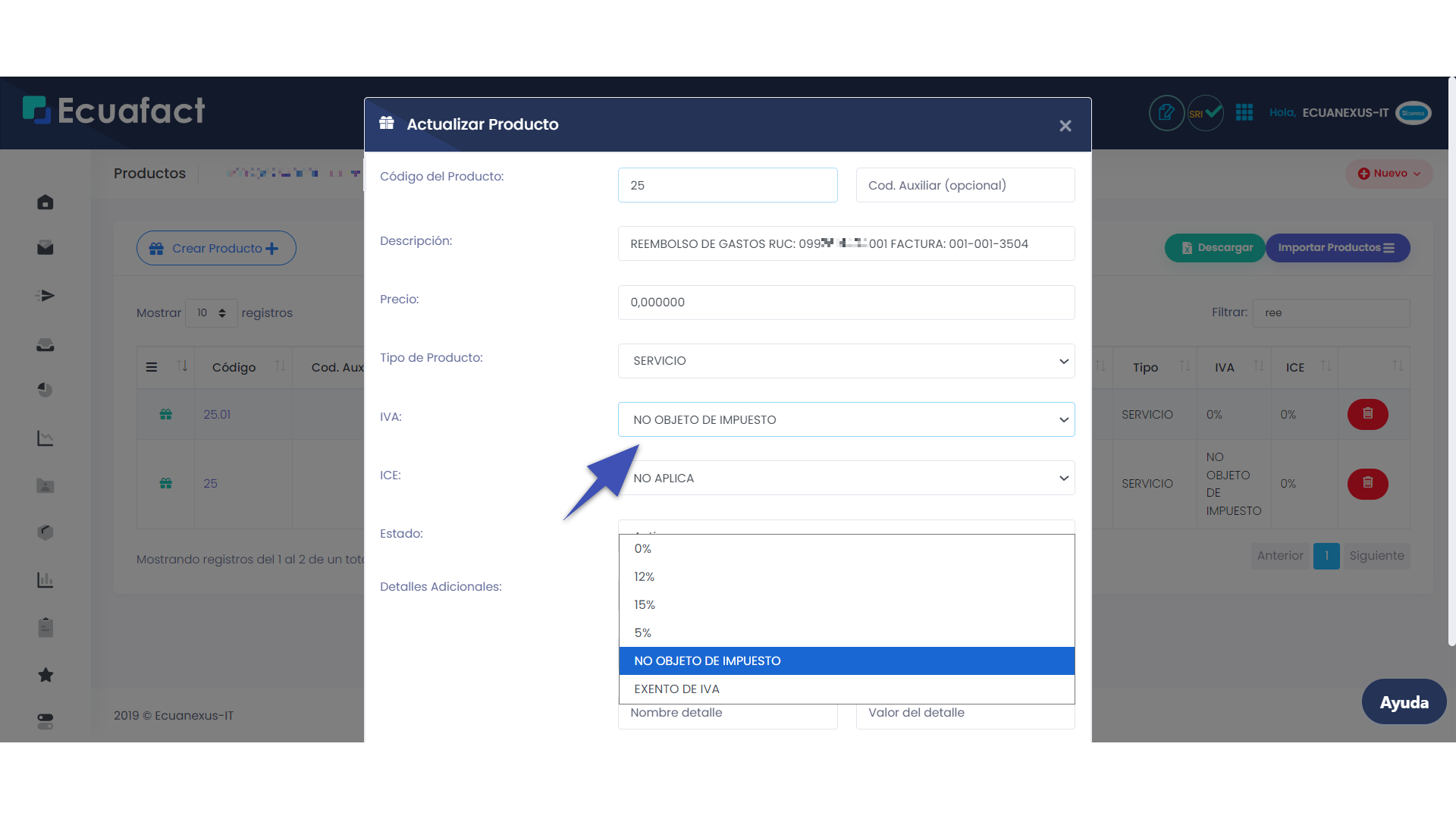Choose EXENTO DE IVA option
Viewport: 1456px width, 819px height.
[676, 689]
